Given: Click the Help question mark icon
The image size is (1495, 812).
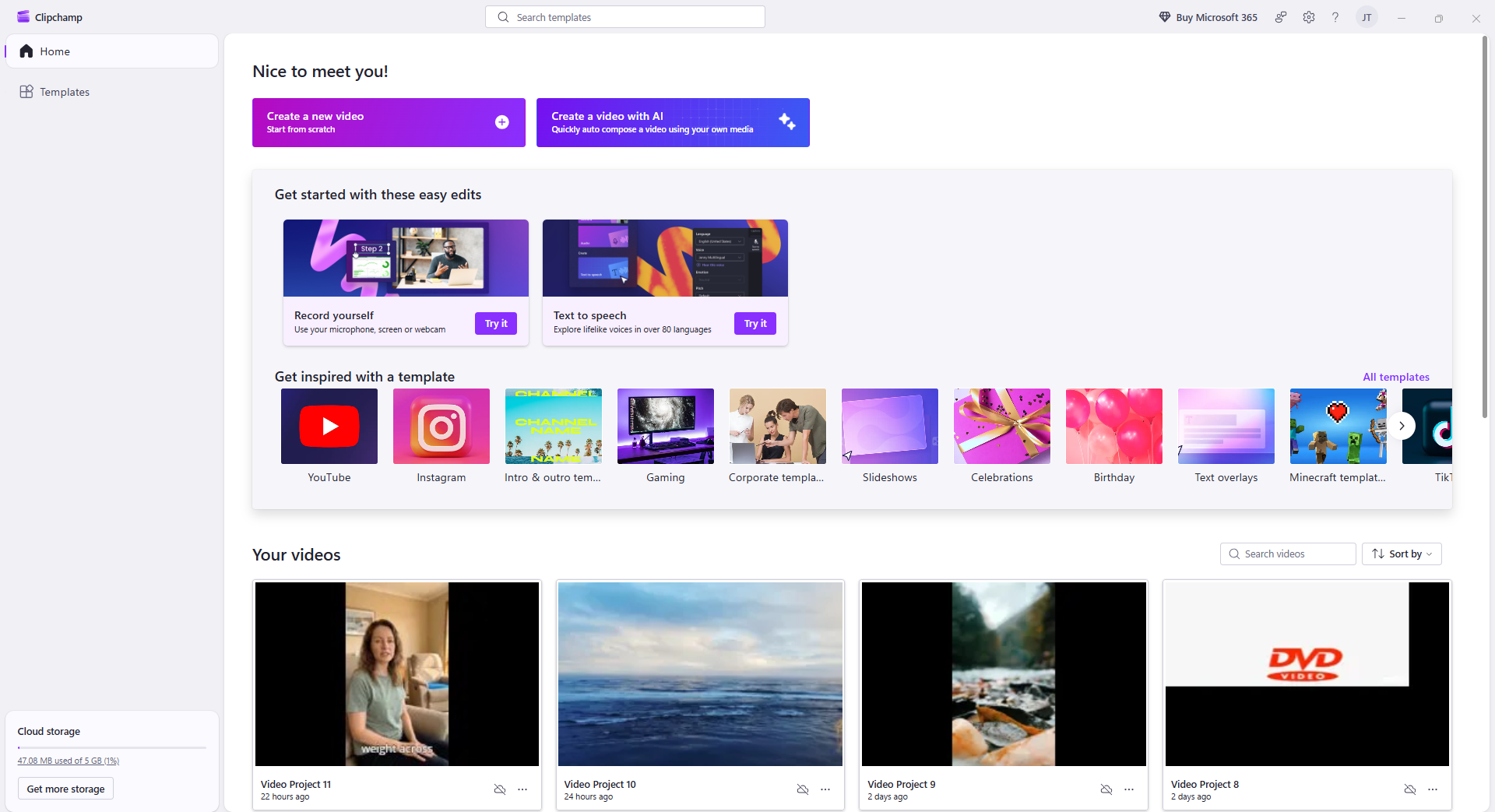Looking at the screenshot, I should (x=1335, y=17).
